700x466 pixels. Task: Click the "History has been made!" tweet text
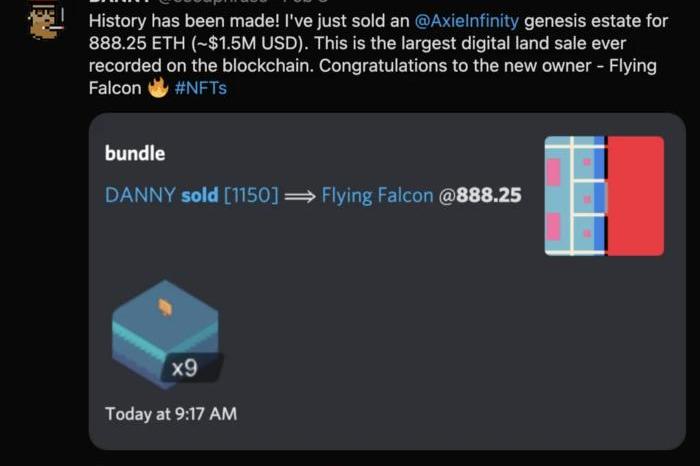click(171, 22)
